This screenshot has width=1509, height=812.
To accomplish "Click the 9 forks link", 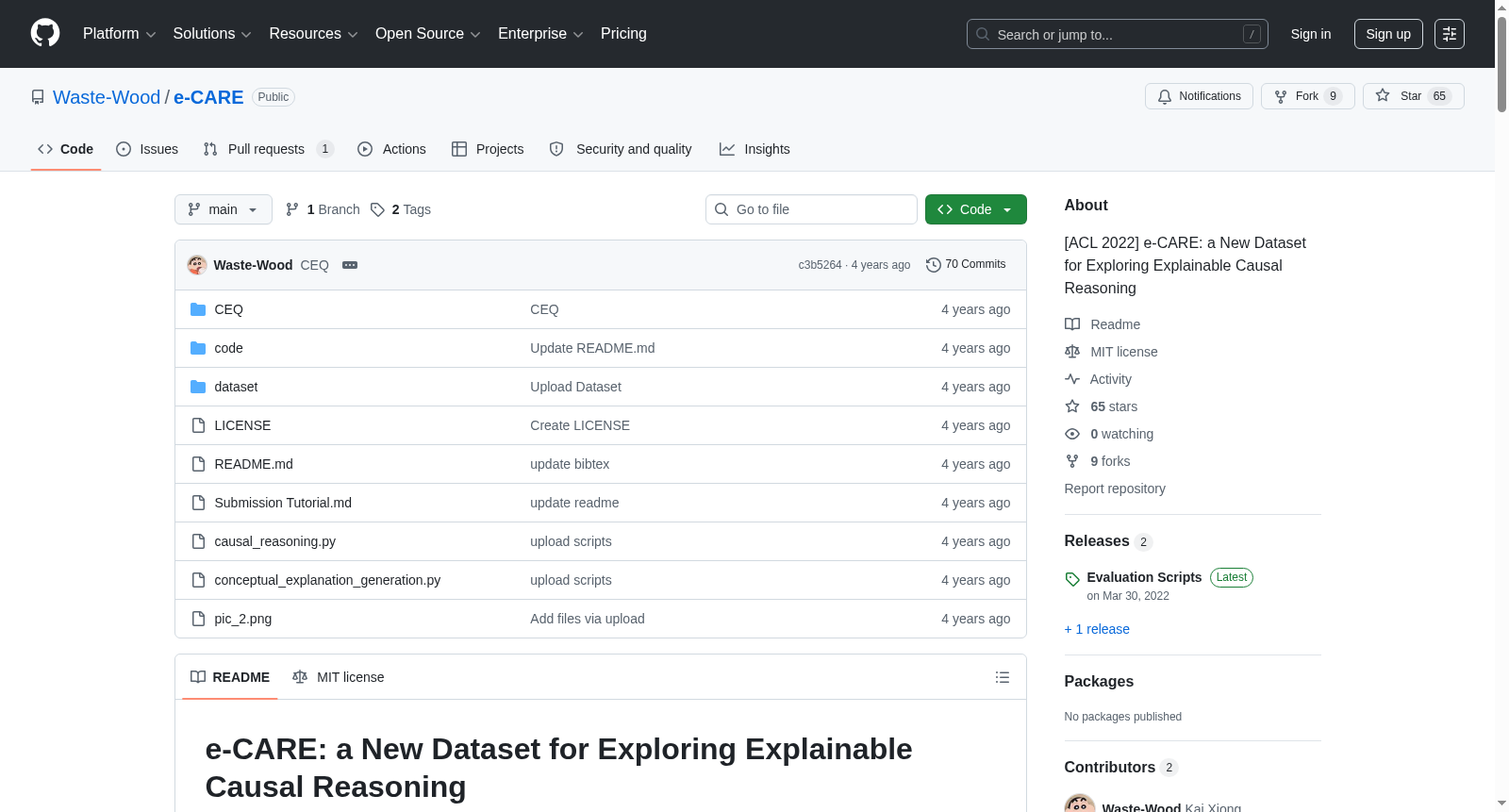I will click(1110, 461).
